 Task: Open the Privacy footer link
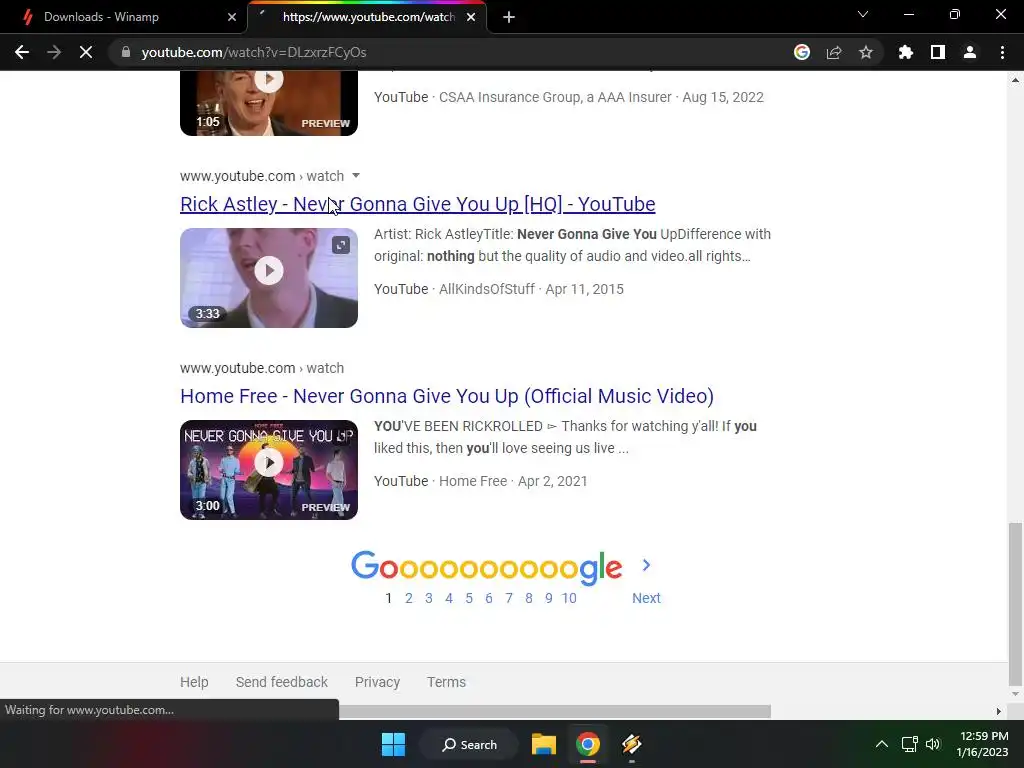point(377,682)
